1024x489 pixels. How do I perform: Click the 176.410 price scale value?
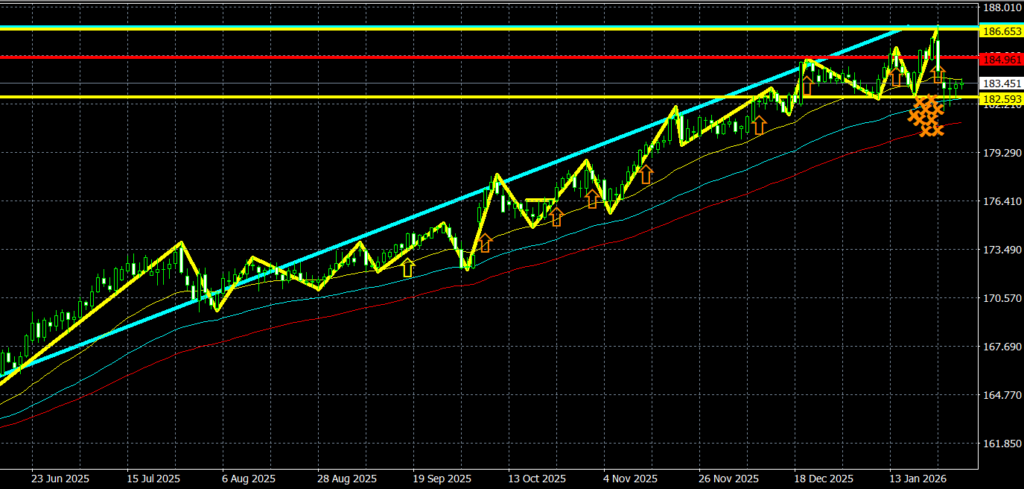tap(1000, 202)
